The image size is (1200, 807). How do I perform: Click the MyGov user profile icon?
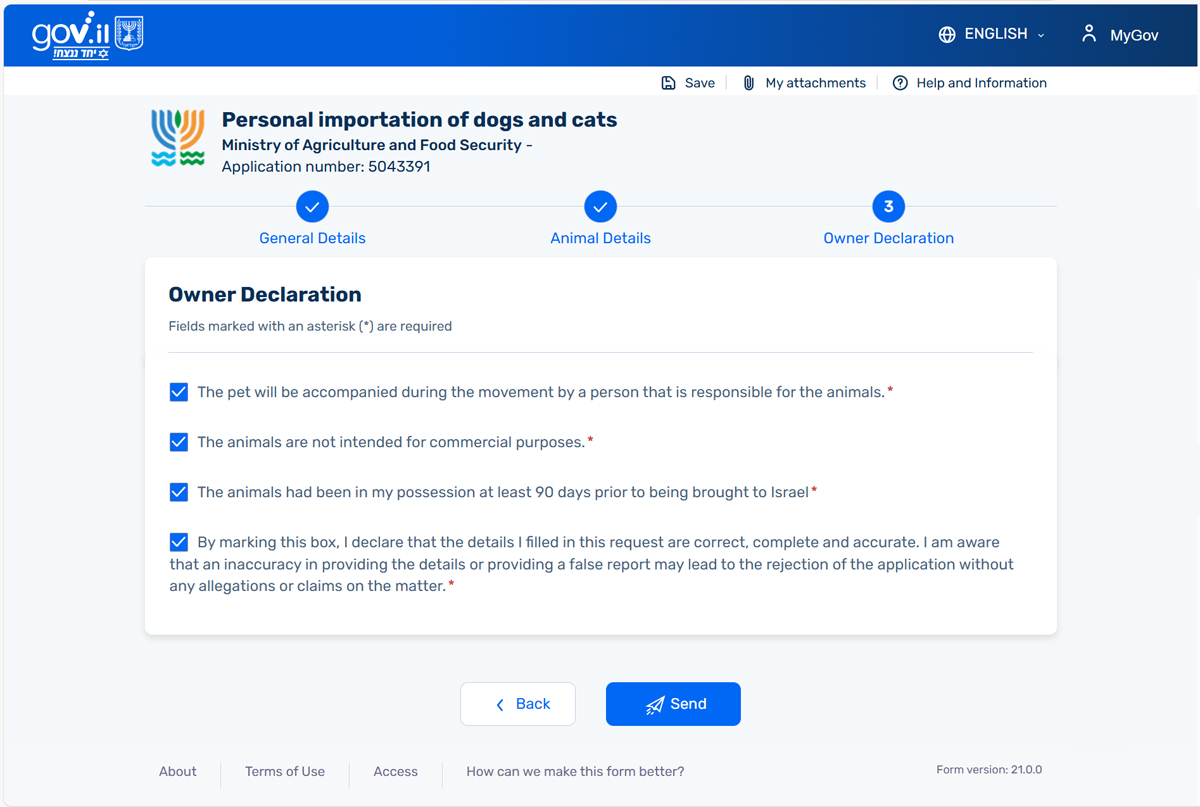click(x=1089, y=34)
